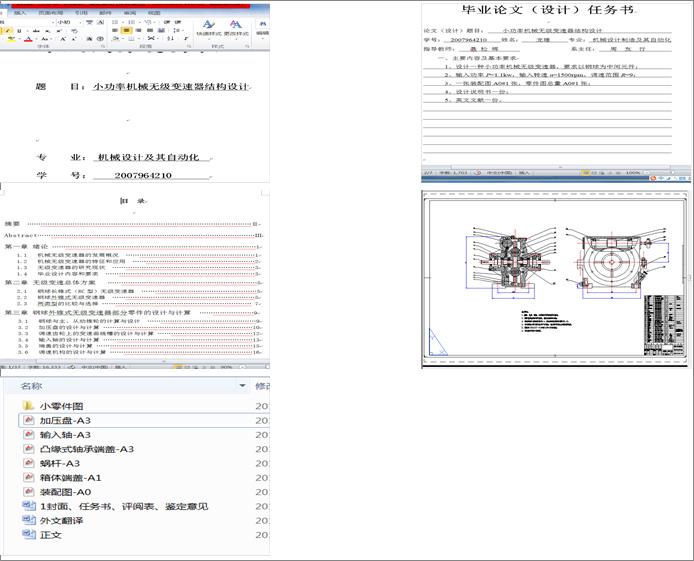The image size is (694, 561).
Task: Open the Change Case Aa dropdown
Action: click(x=45, y=39)
